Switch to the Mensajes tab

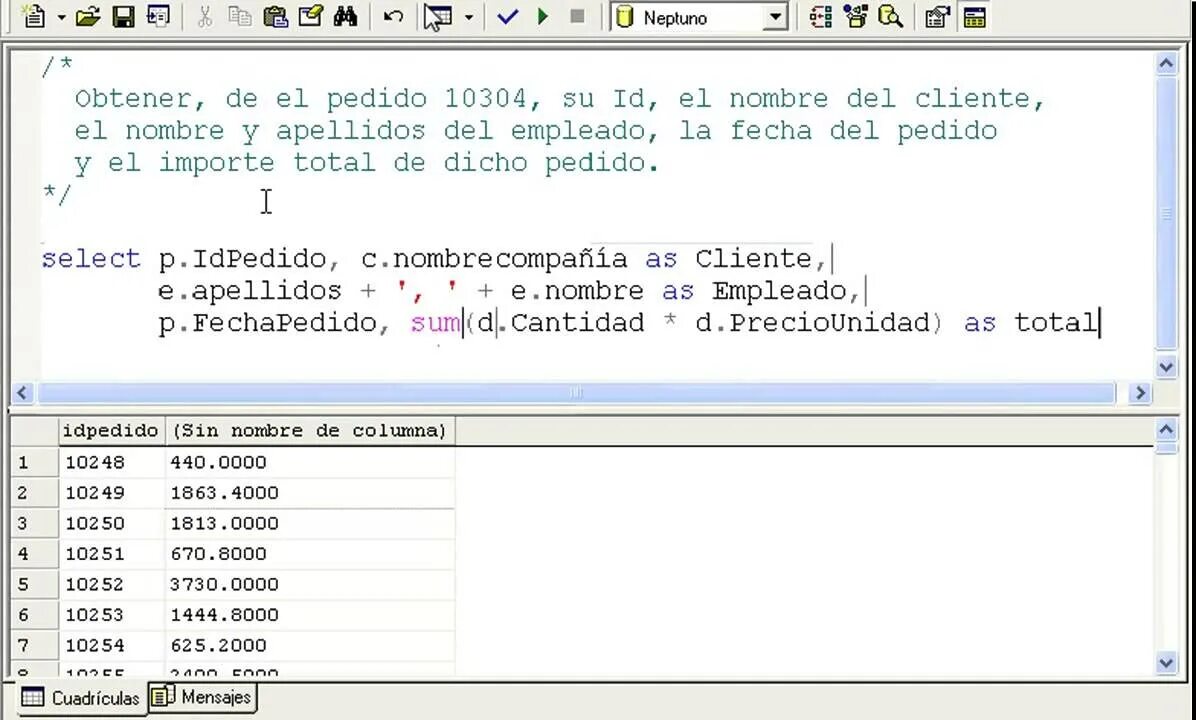201,697
